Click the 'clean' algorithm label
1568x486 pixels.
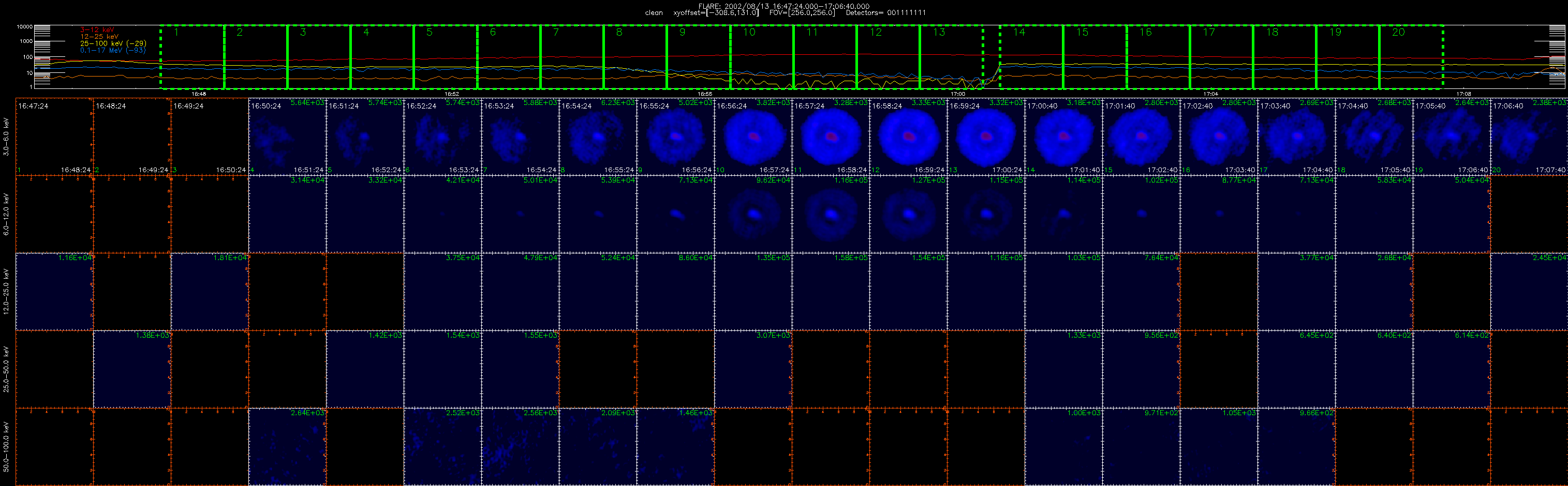tap(654, 13)
